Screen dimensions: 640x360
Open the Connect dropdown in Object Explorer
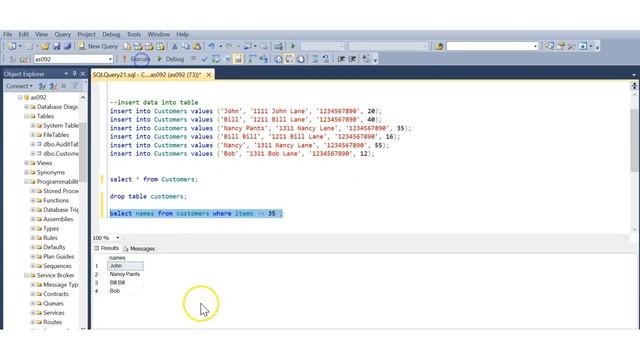tap(19, 86)
